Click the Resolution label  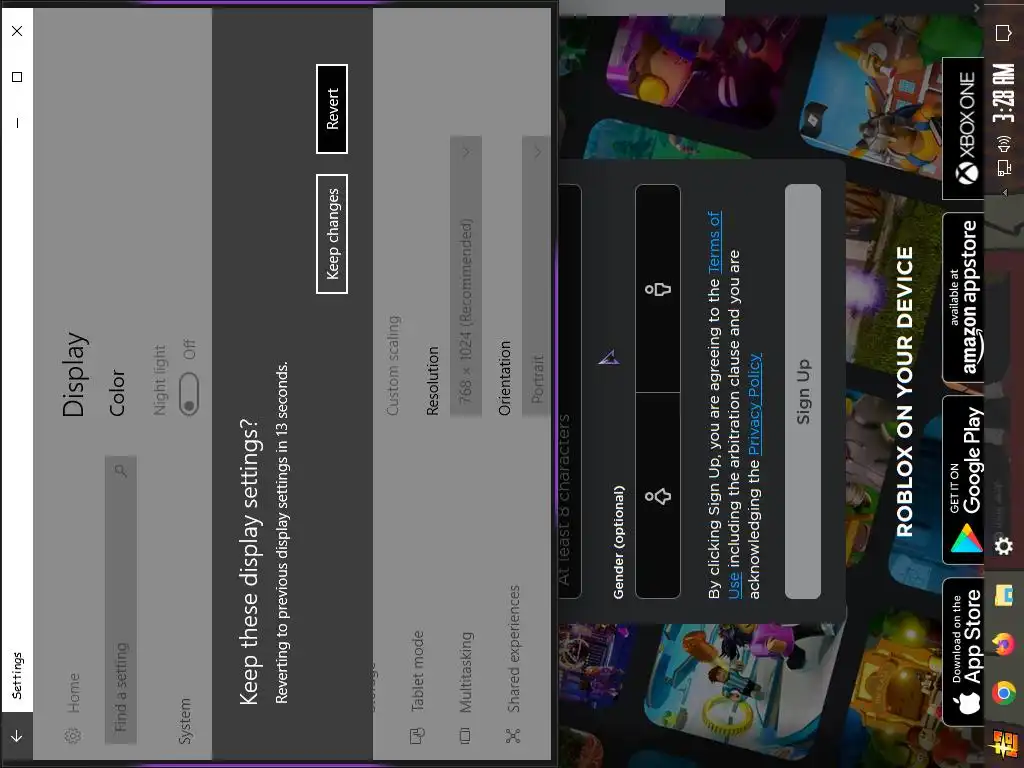(x=432, y=381)
